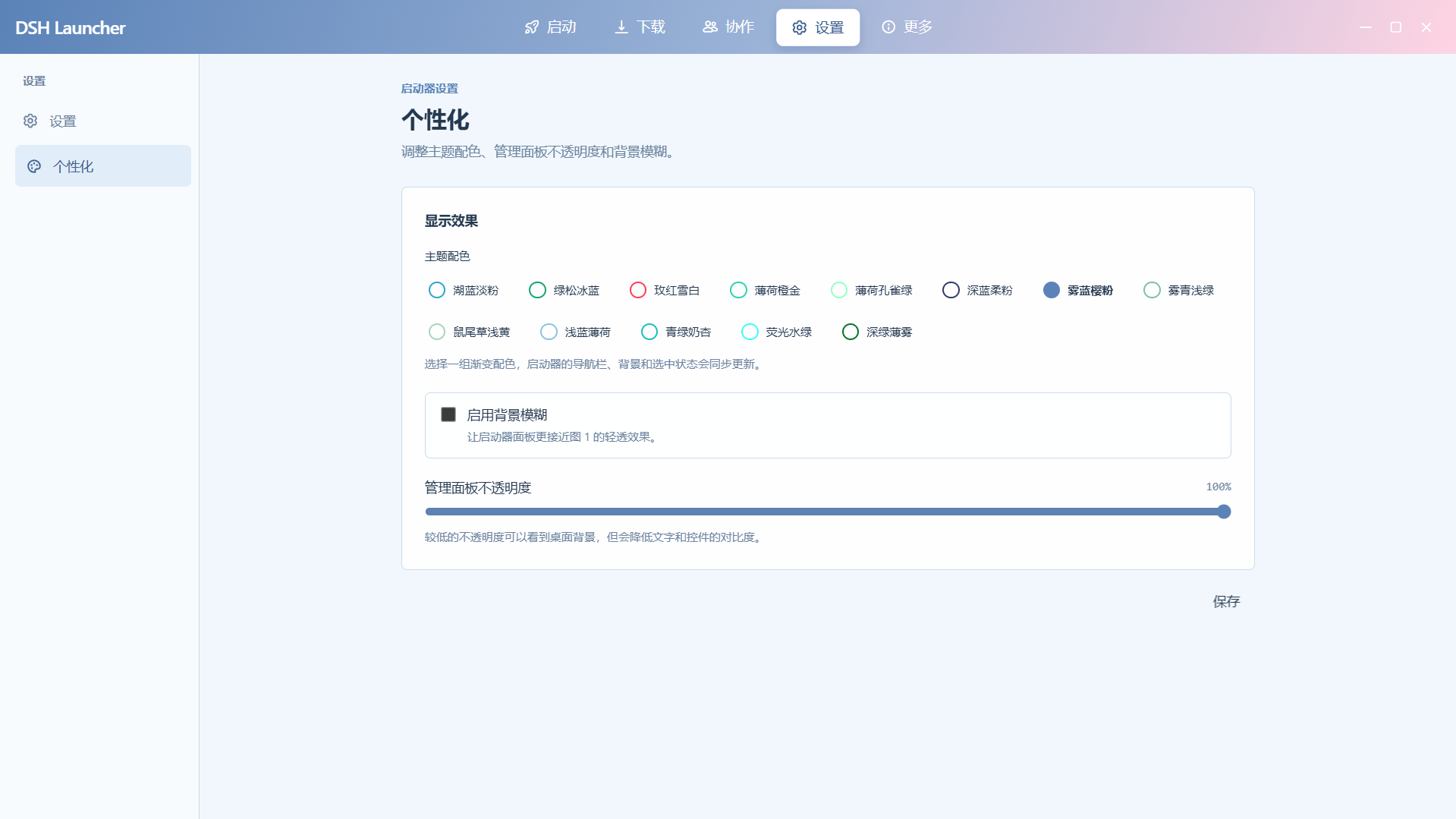Click the DSH Launcher title
Screen dimensions: 1456x819
point(71,28)
